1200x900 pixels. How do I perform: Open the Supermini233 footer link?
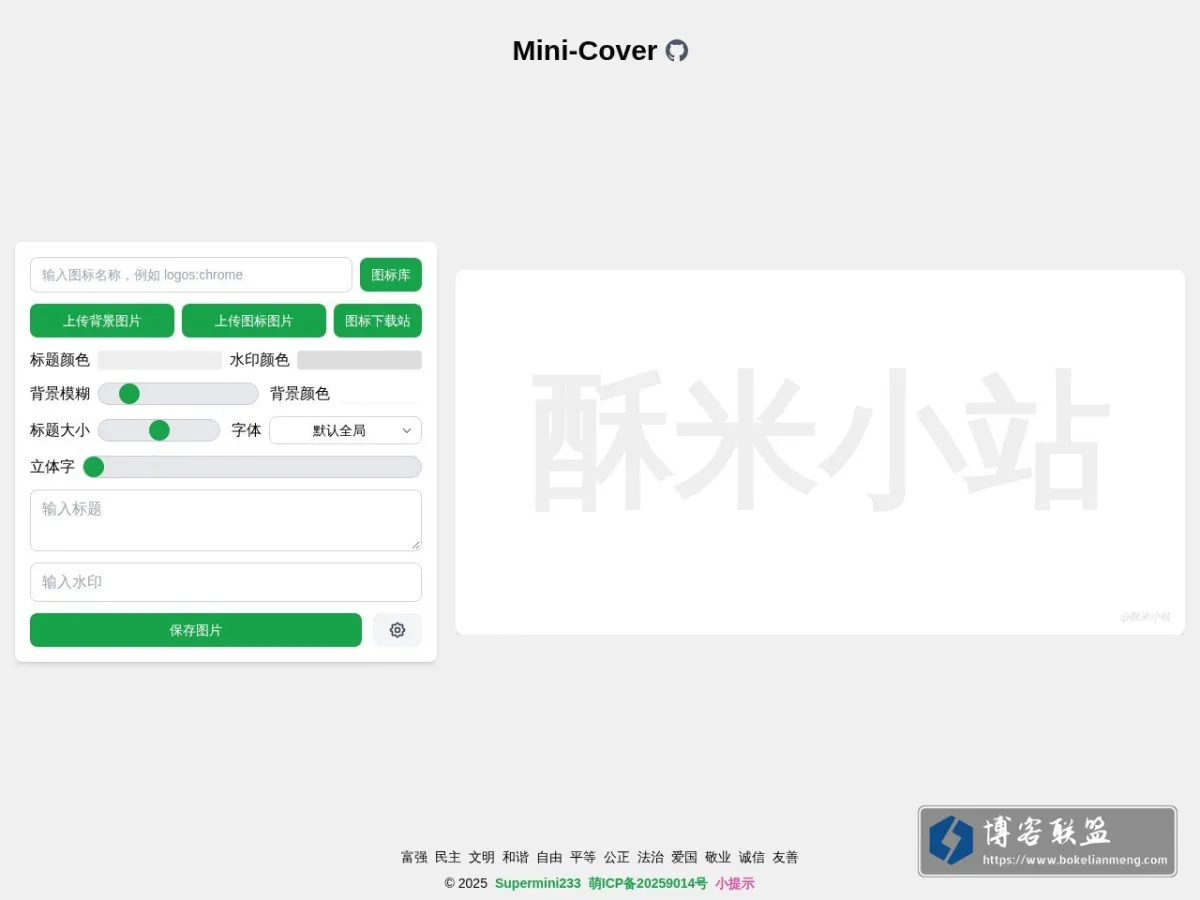point(538,883)
